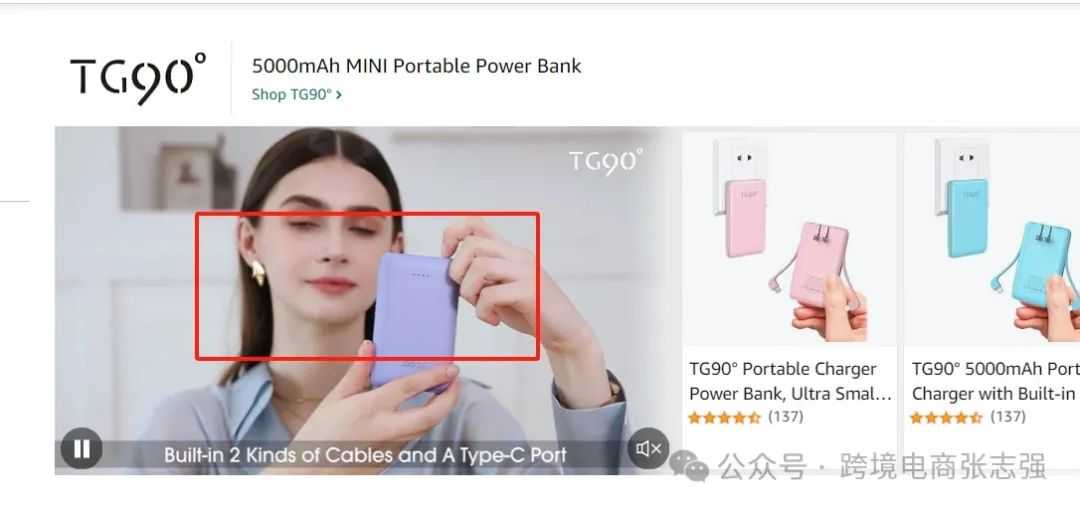Open TG90° 5000mAh Portable Charger title
1080x509 pixels.
[x=995, y=381]
